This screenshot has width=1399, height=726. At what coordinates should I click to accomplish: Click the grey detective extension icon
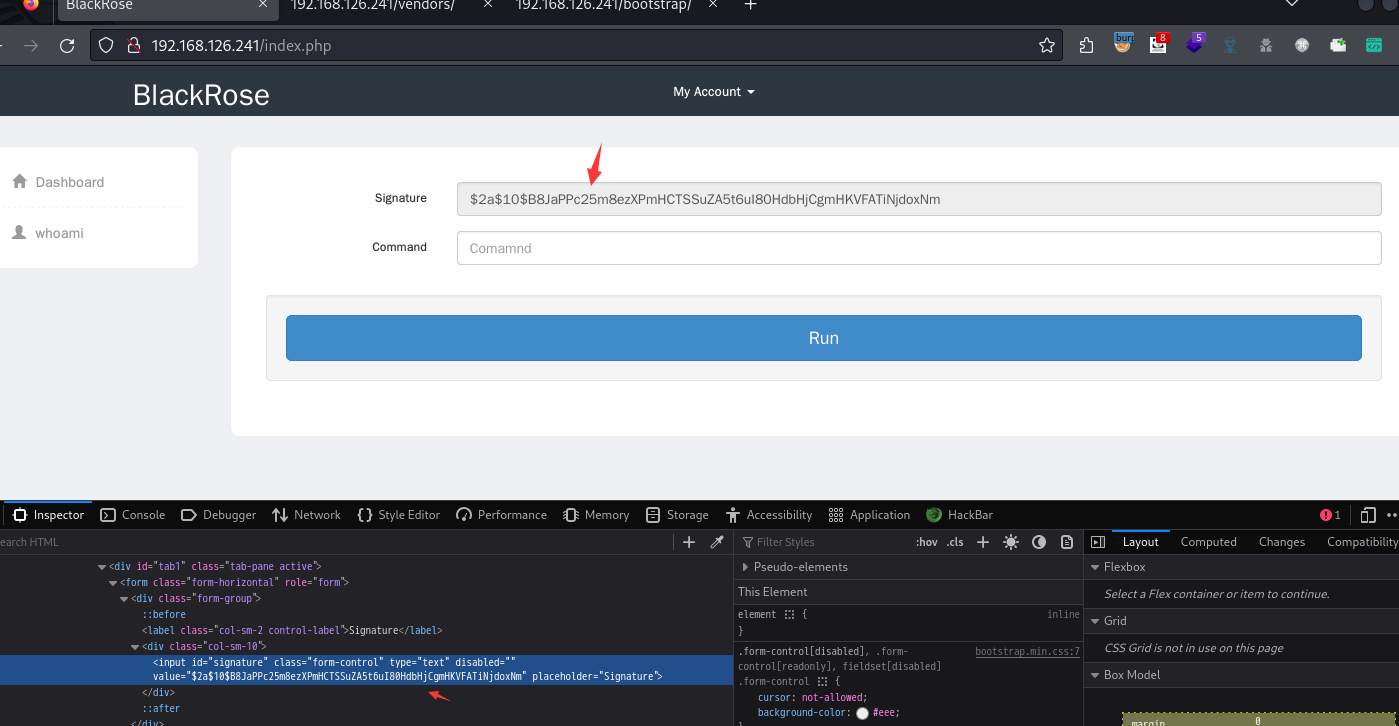pos(1266,45)
